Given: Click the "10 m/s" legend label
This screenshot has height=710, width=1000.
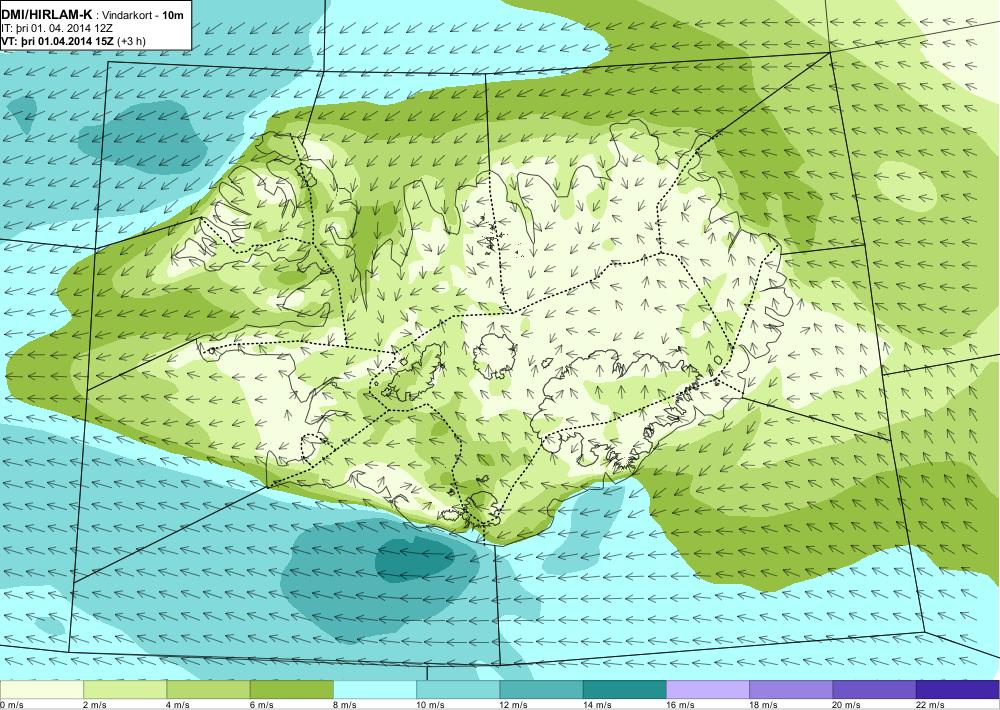Looking at the screenshot, I should 430,705.
